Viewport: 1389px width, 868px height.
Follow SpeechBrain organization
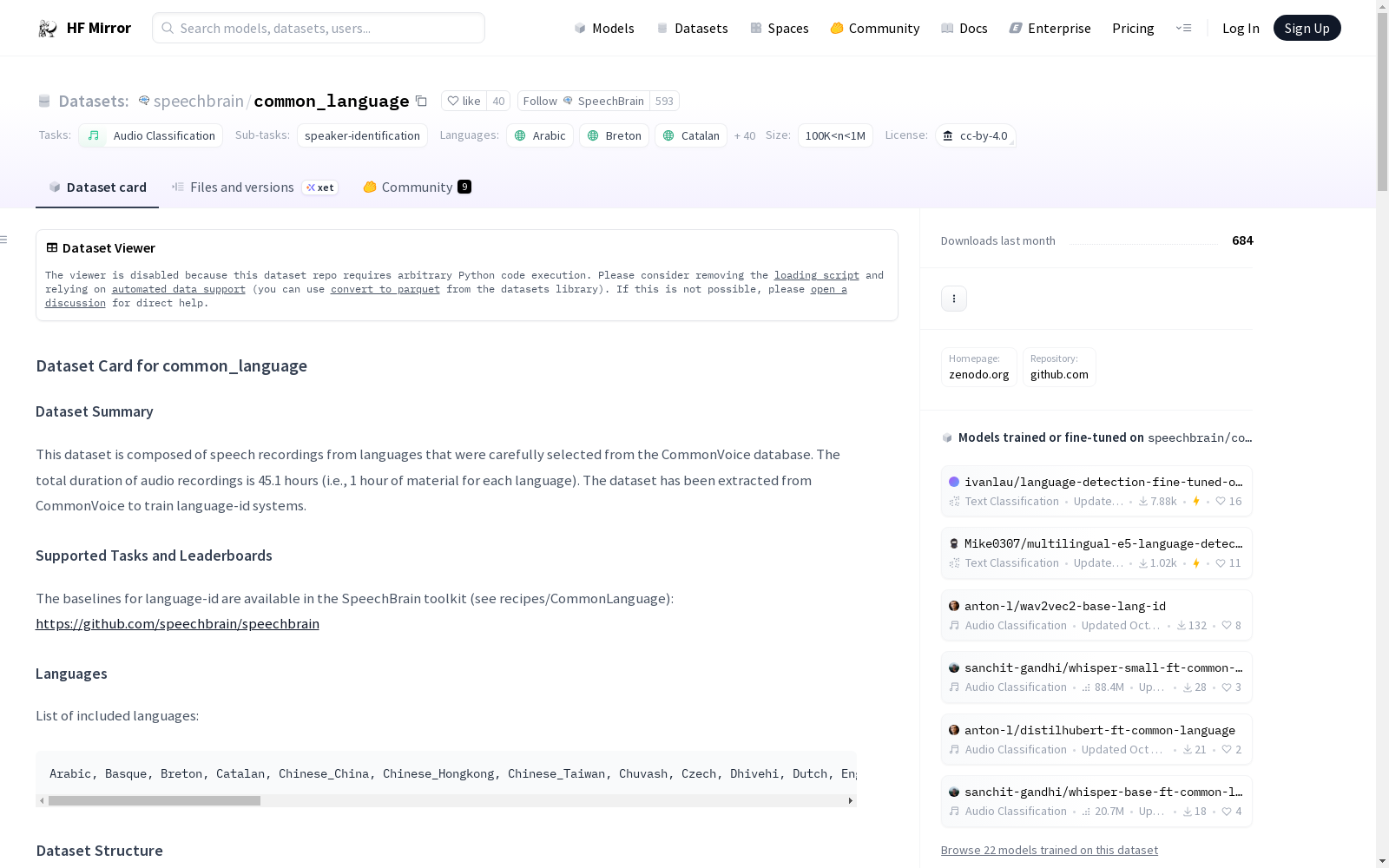[583, 101]
